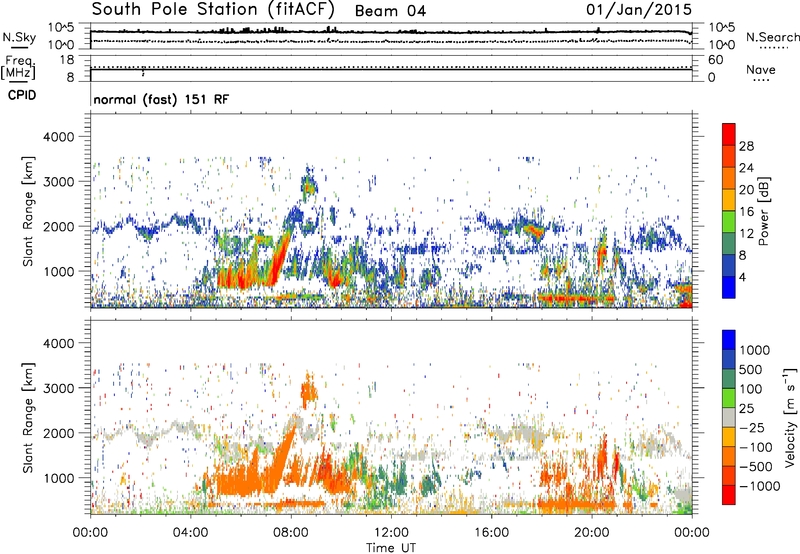Click '3000' on the power panel range axis

click(59, 182)
